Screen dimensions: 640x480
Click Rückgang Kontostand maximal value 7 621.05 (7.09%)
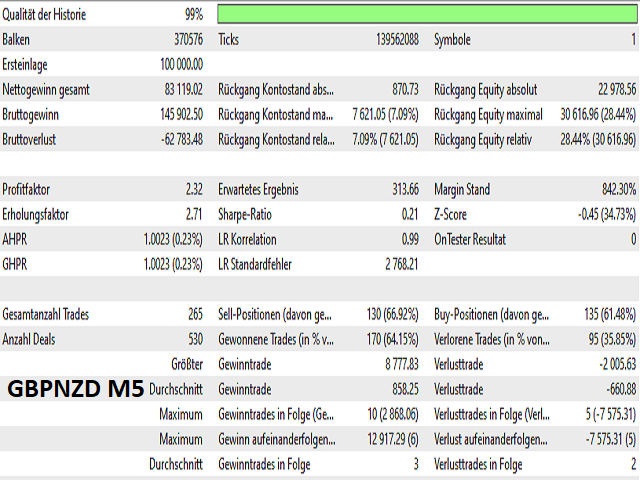[x=385, y=115]
